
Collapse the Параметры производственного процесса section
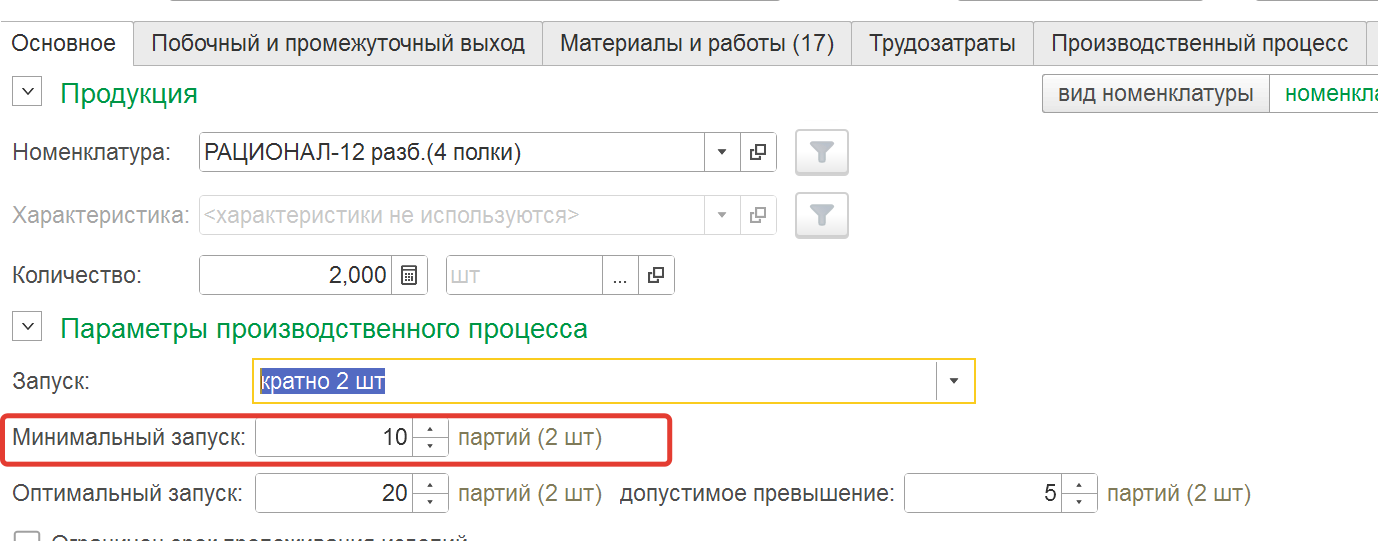pyautogui.click(x=28, y=327)
